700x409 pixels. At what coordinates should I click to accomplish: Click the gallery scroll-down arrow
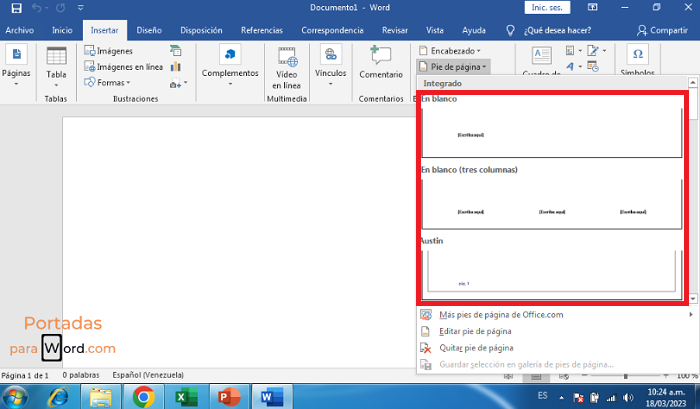coord(693,299)
